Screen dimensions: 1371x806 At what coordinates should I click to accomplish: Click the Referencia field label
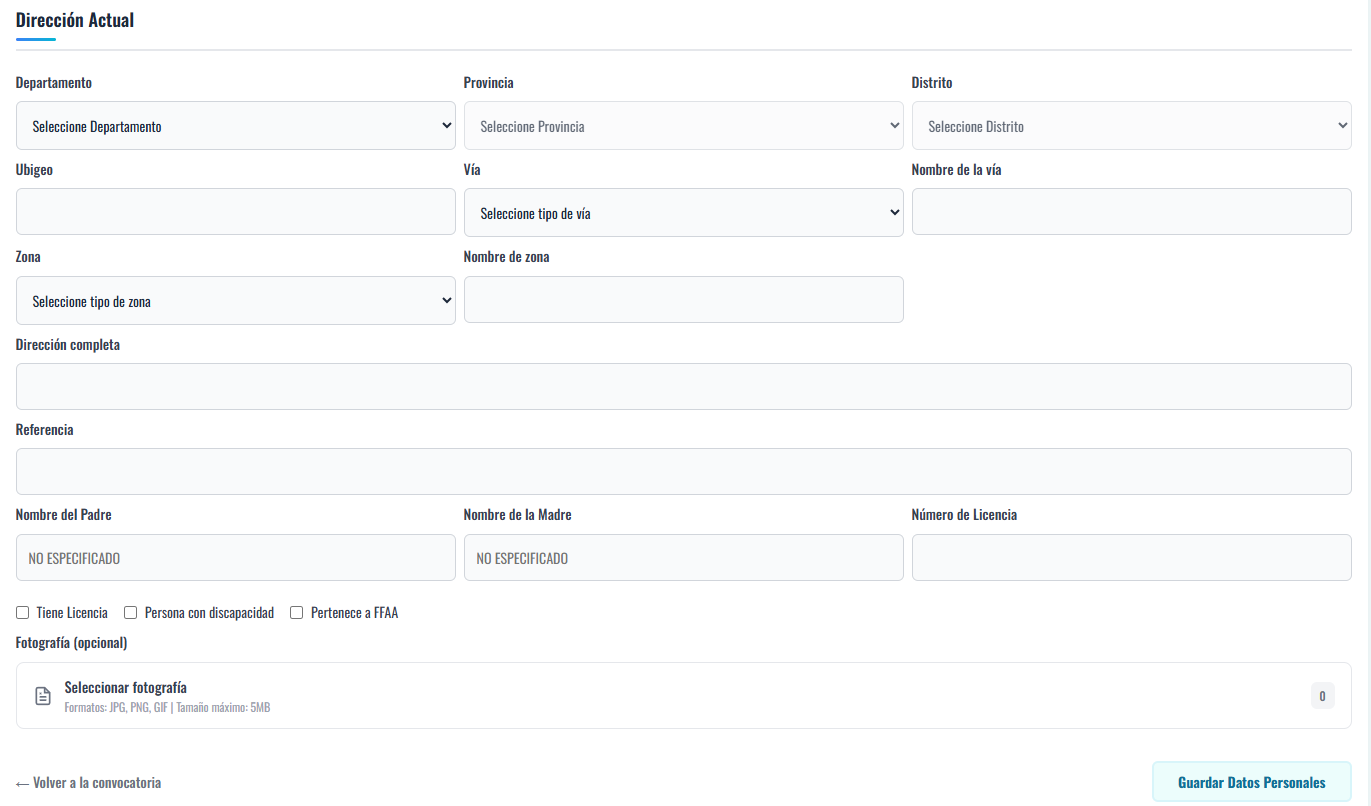45,430
